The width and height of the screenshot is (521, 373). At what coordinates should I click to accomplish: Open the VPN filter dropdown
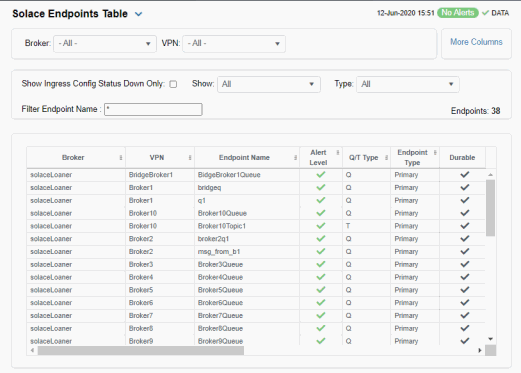[234, 44]
